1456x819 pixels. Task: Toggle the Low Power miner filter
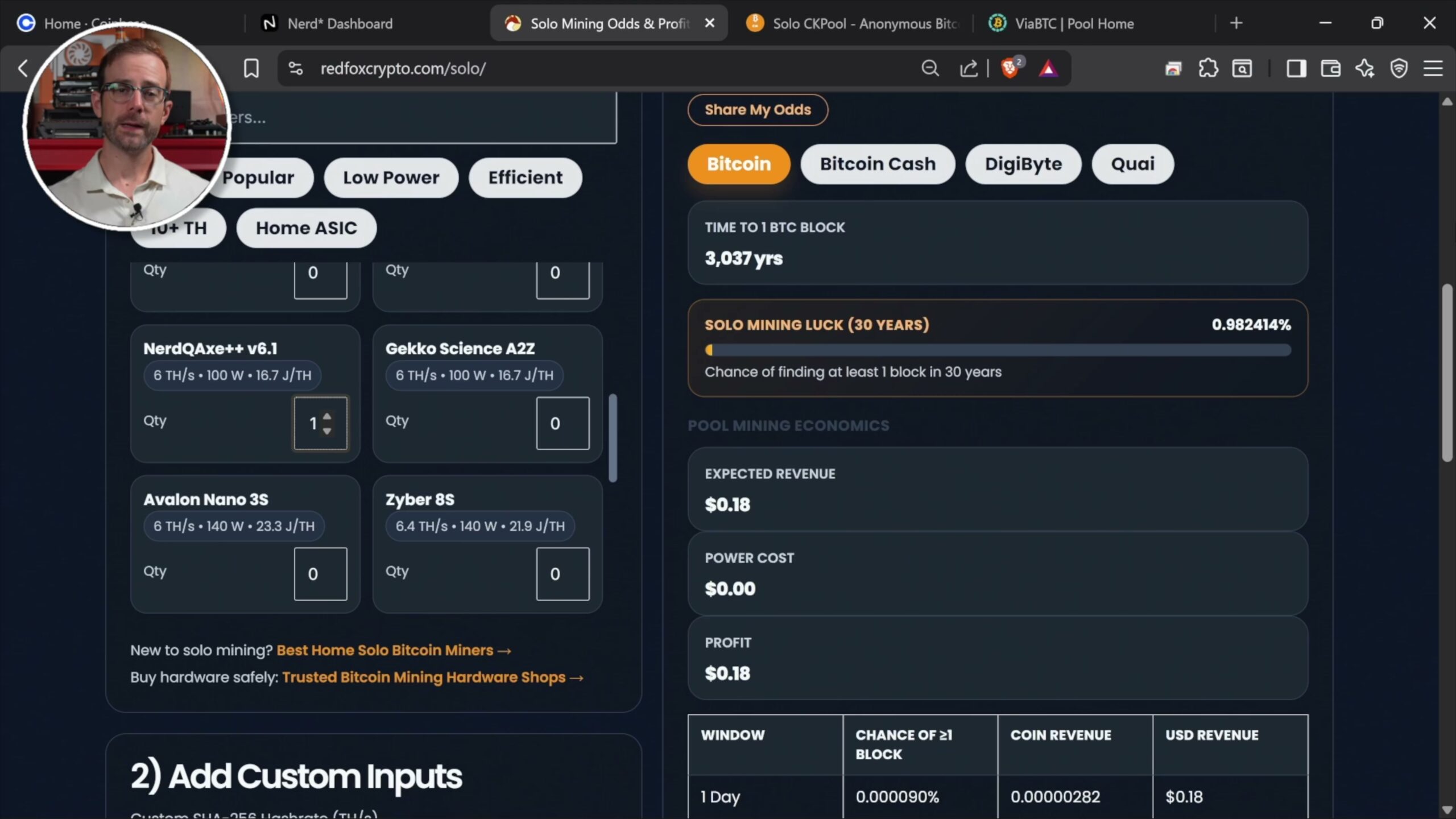point(391,177)
